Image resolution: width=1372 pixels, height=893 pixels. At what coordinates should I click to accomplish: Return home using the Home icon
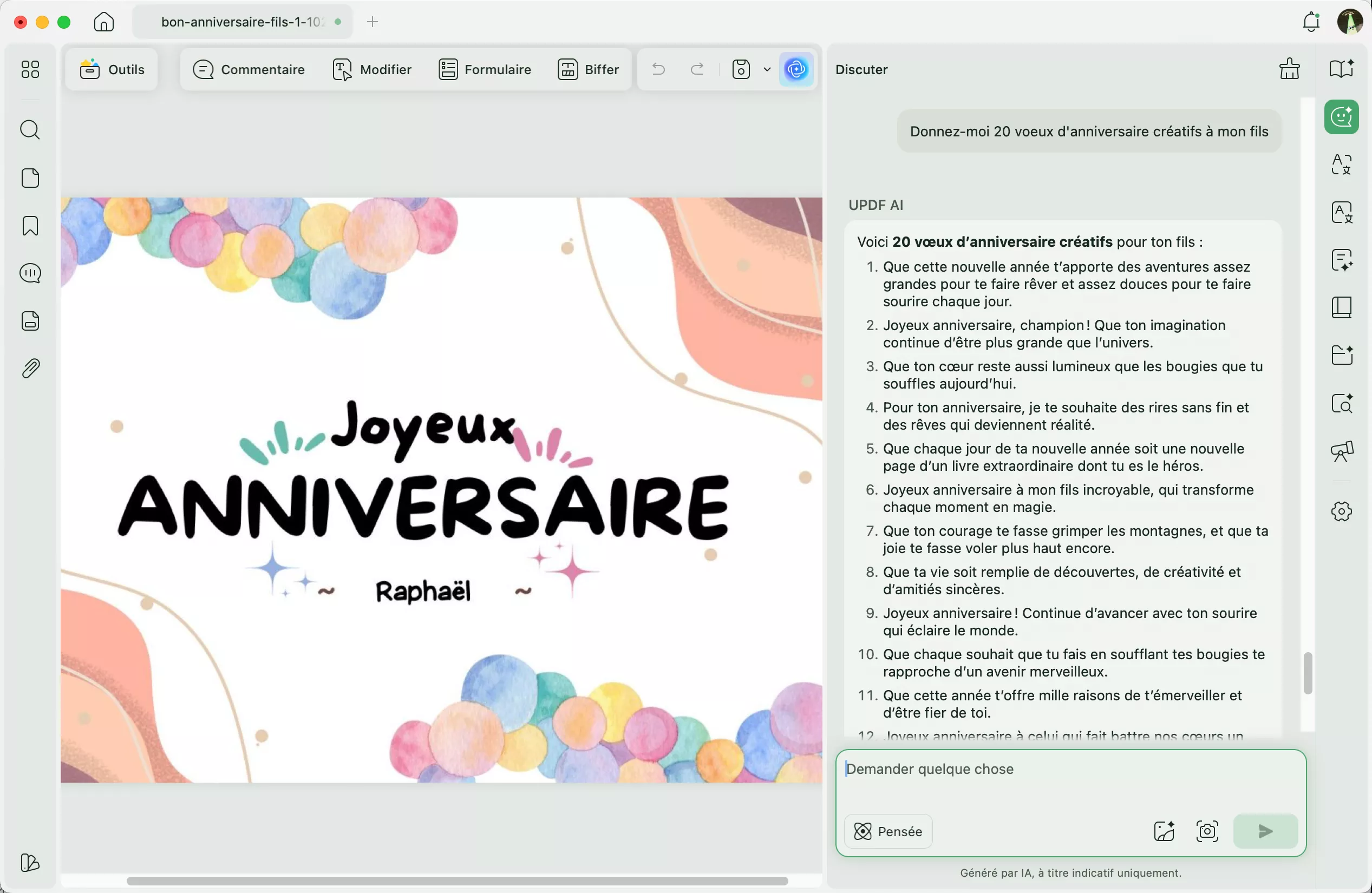pos(103,22)
